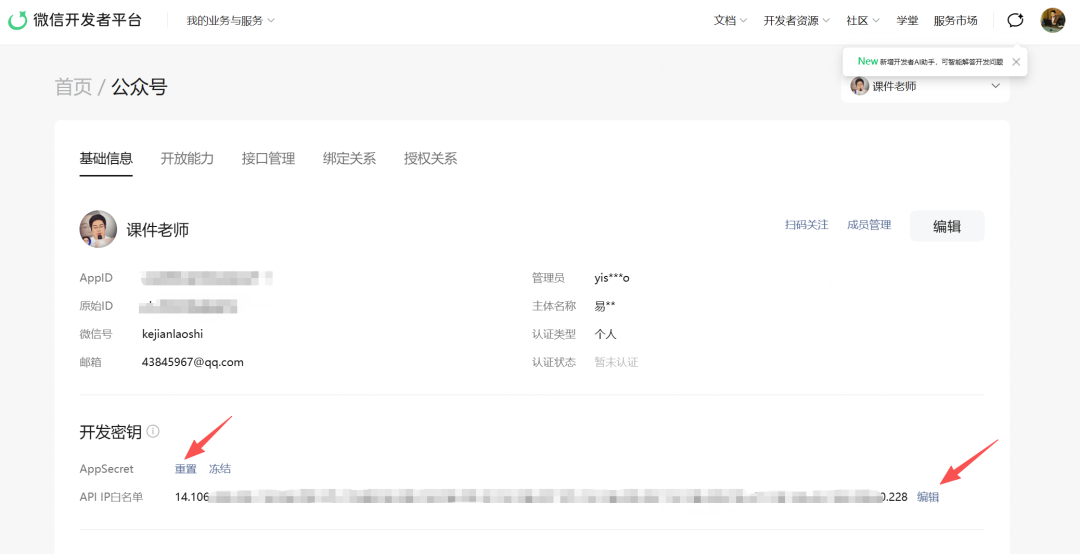Switch to the 绑定关系 tab
Image resolution: width=1080 pixels, height=554 pixels.
(x=349, y=158)
